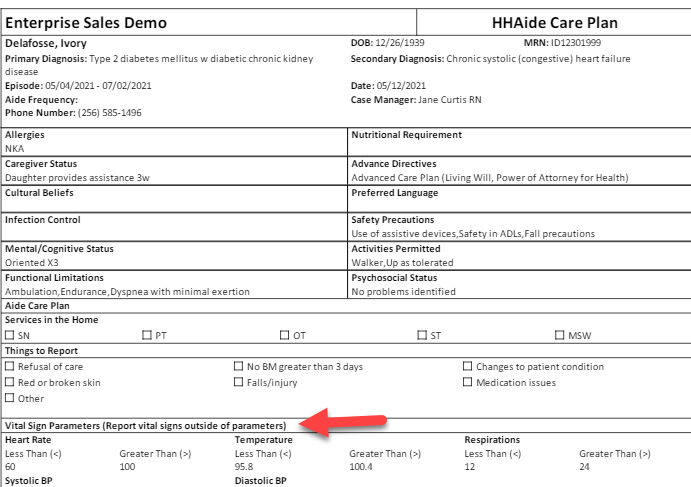Tick Red or broken skin checkbox

tap(10, 382)
